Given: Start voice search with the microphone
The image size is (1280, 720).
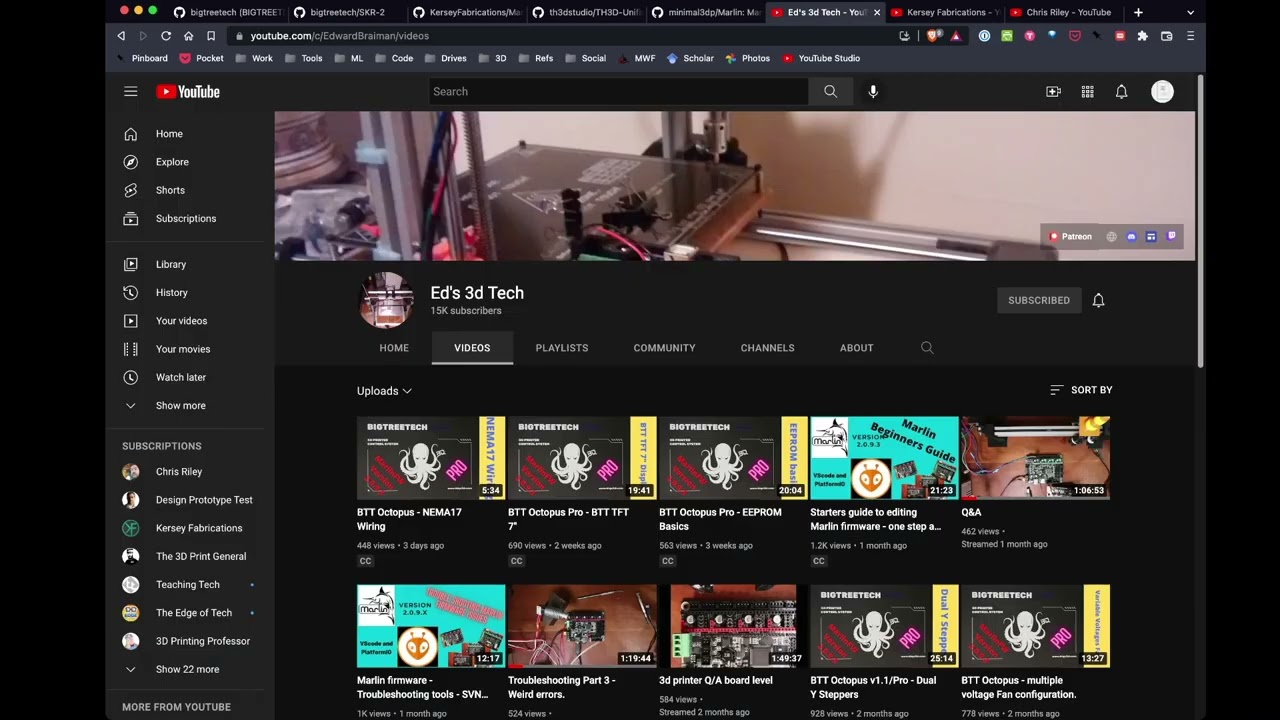Looking at the screenshot, I should tap(873, 91).
